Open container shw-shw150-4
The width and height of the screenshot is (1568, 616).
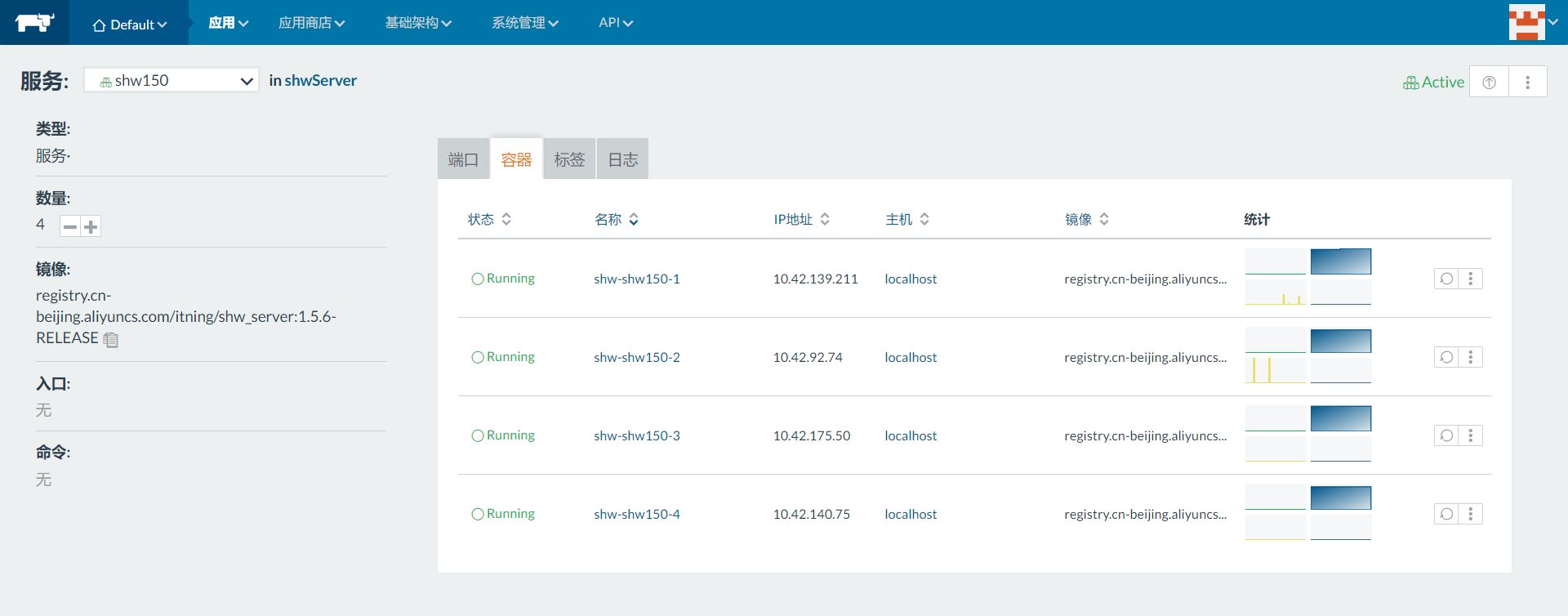pos(637,514)
